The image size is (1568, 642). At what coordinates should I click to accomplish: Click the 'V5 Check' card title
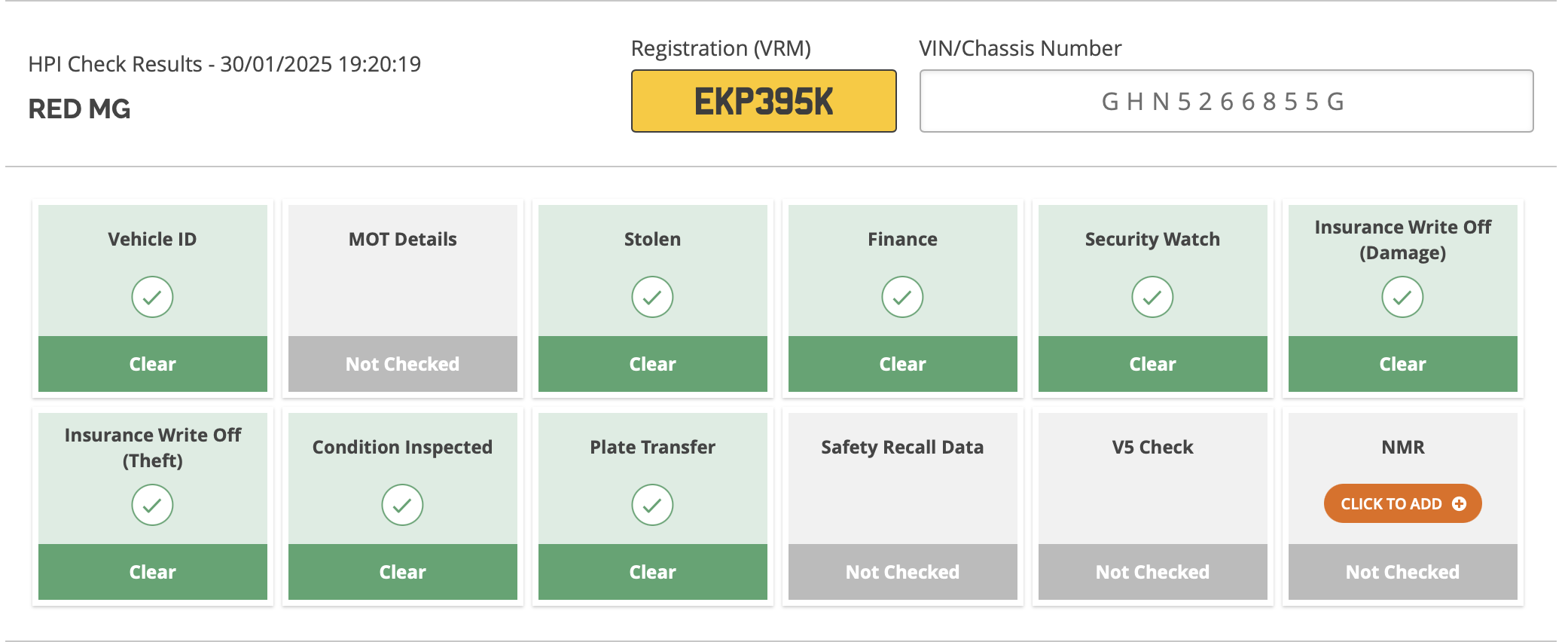(1152, 447)
